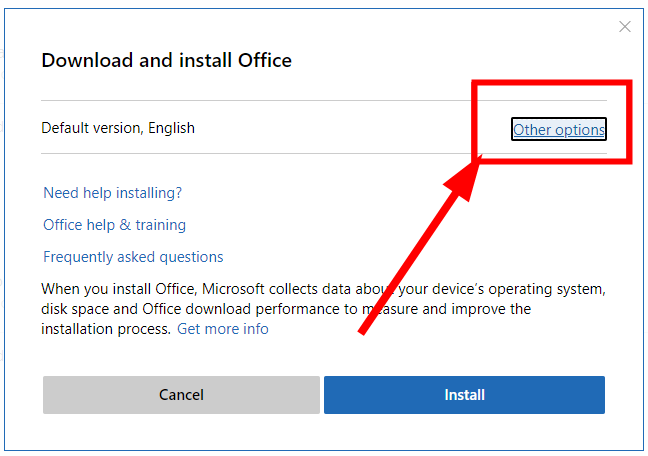Screen dimensions: 648x456
Task: Open the FAQ link in the dialog
Action: click(x=133, y=257)
